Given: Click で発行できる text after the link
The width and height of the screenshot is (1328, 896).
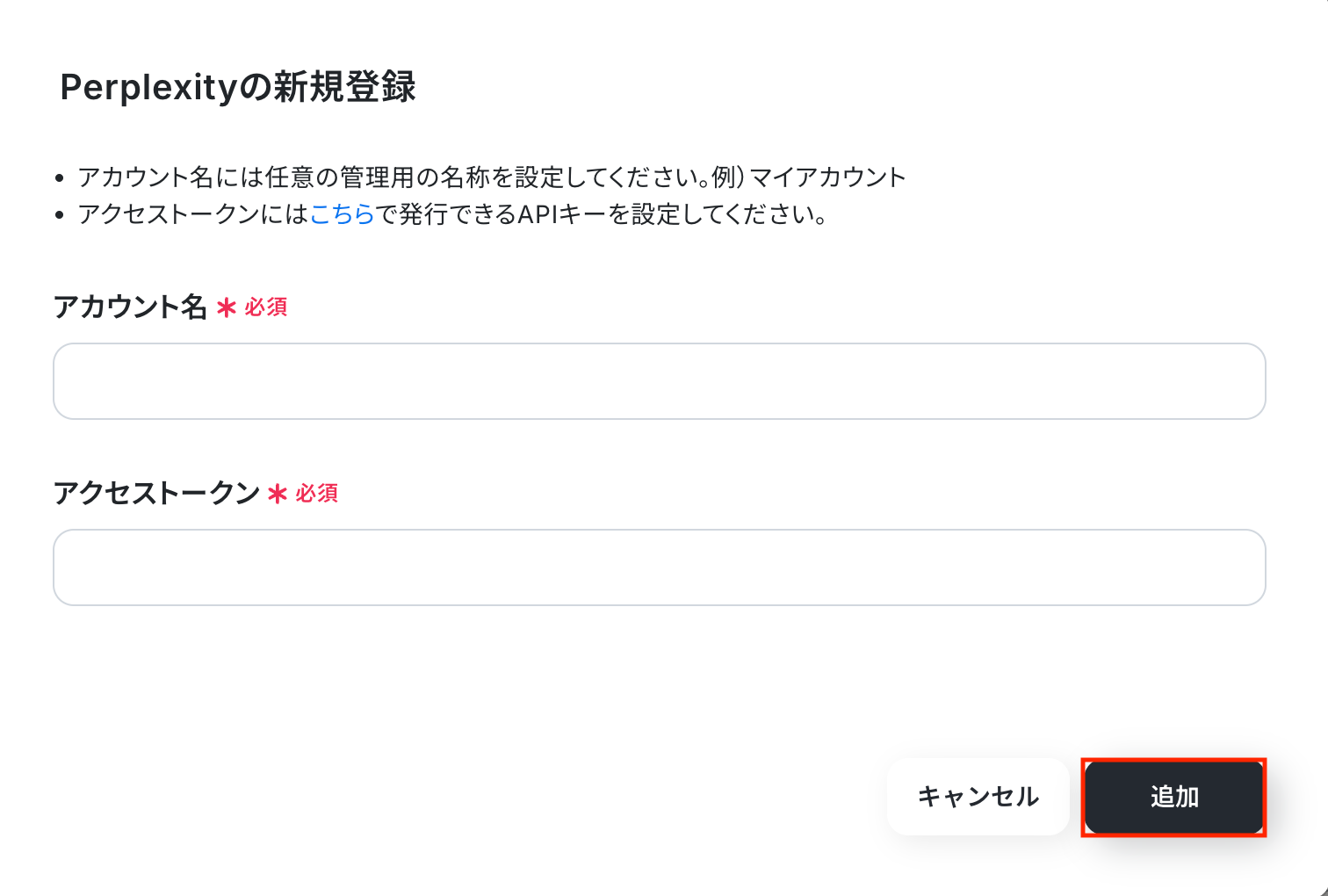Looking at the screenshot, I should (x=446, y=214).
